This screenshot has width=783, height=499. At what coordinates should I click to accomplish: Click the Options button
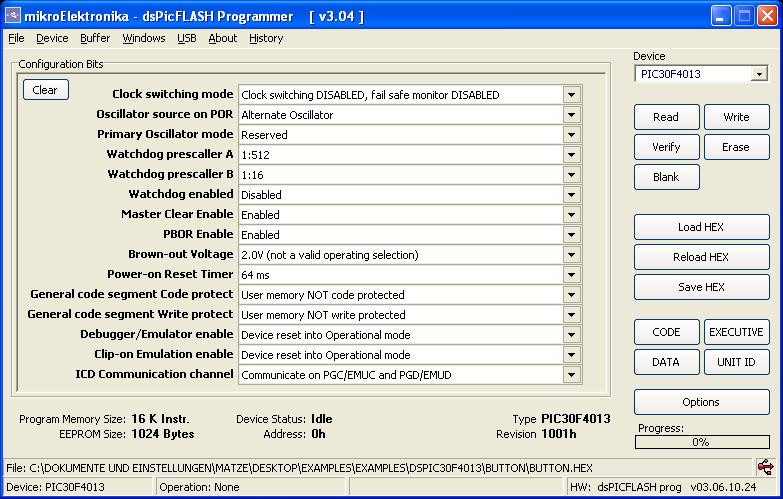[x=702, y=402]
